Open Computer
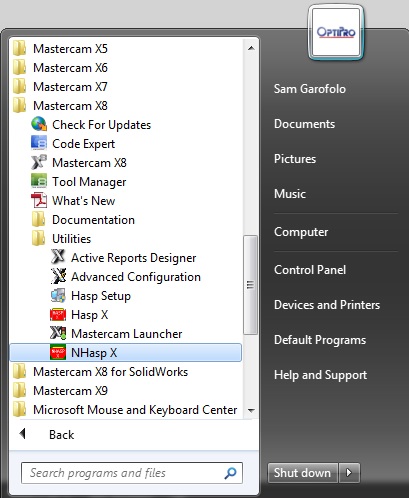Screen dimensions: 409x498 301,232
